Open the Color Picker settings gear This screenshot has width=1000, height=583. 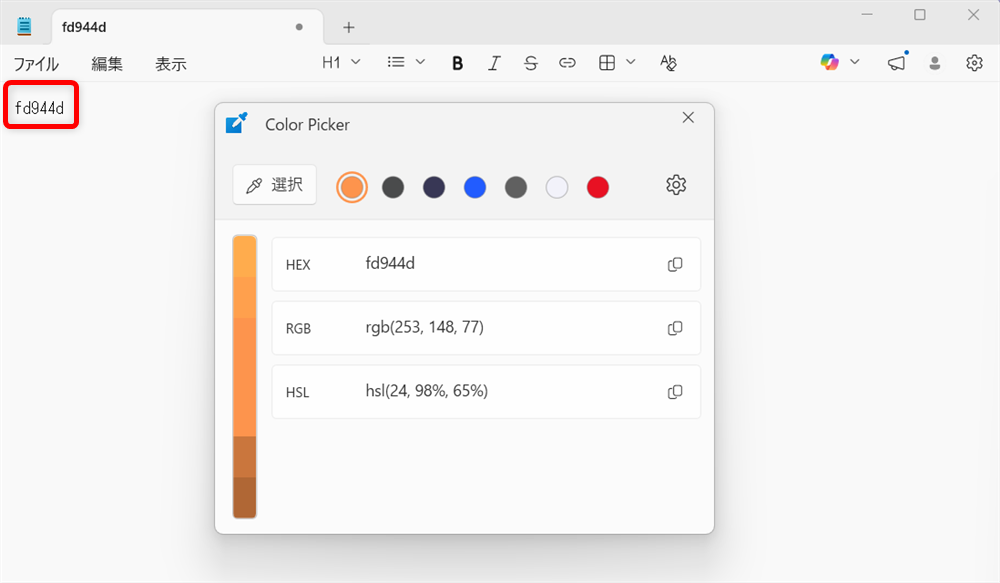point(676,185)
